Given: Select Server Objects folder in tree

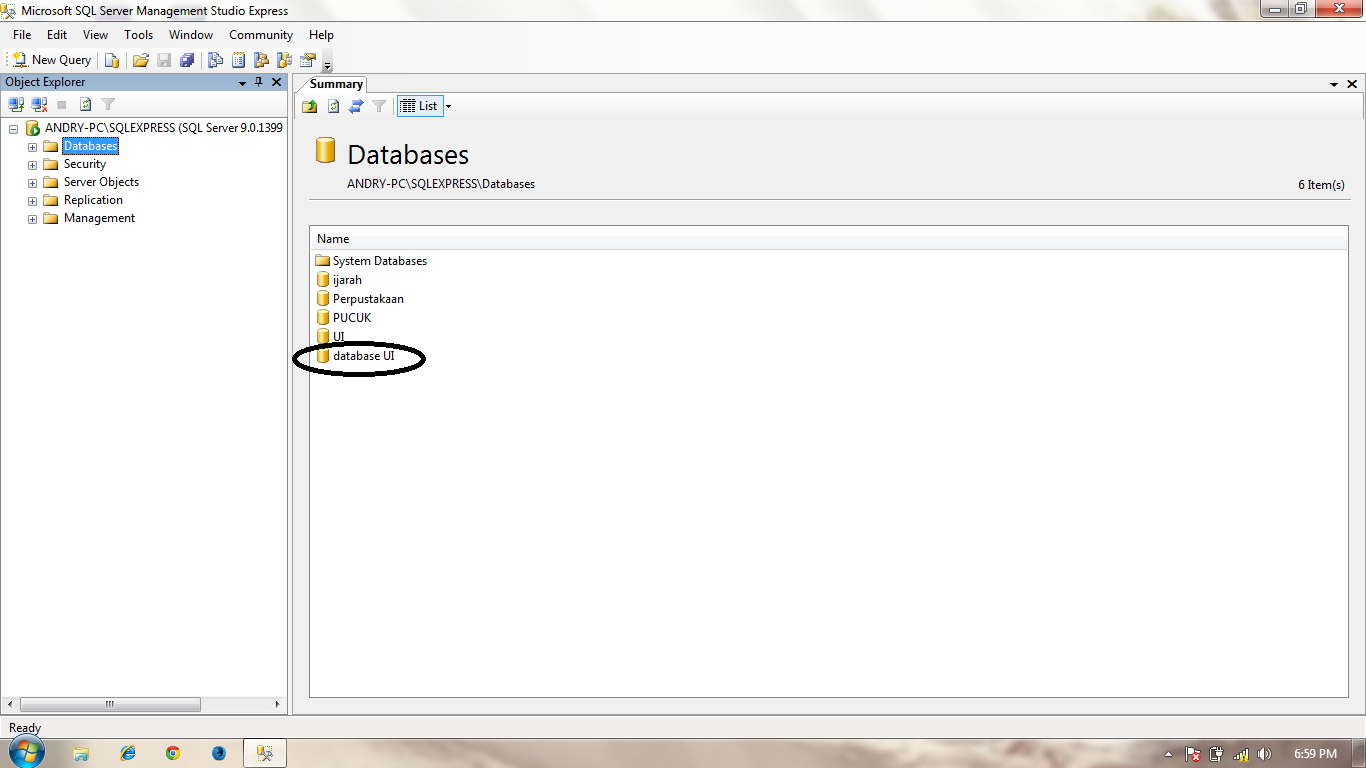Looking at the screenshot, I should [101, 182].
